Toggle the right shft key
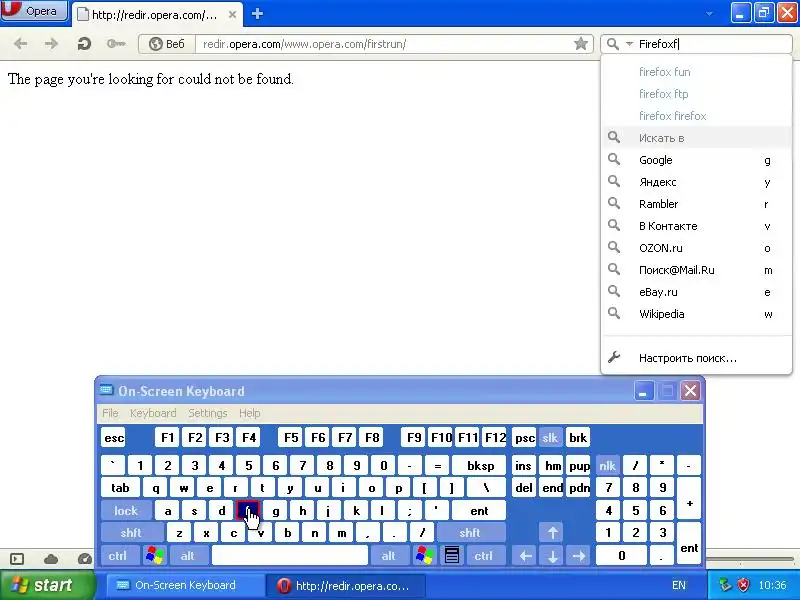Screen dimensions: 800x600 coord(470,533)
